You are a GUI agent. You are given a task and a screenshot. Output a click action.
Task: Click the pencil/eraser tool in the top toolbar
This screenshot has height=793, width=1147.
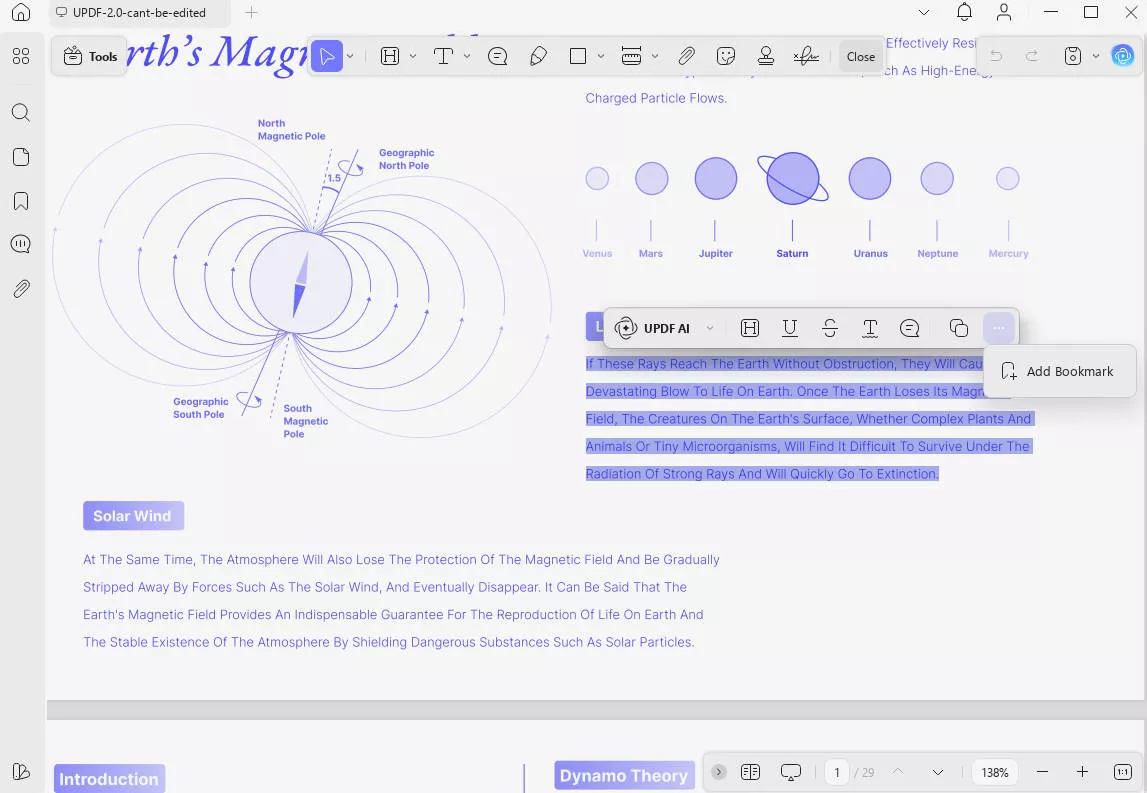[x=538, y=57]
